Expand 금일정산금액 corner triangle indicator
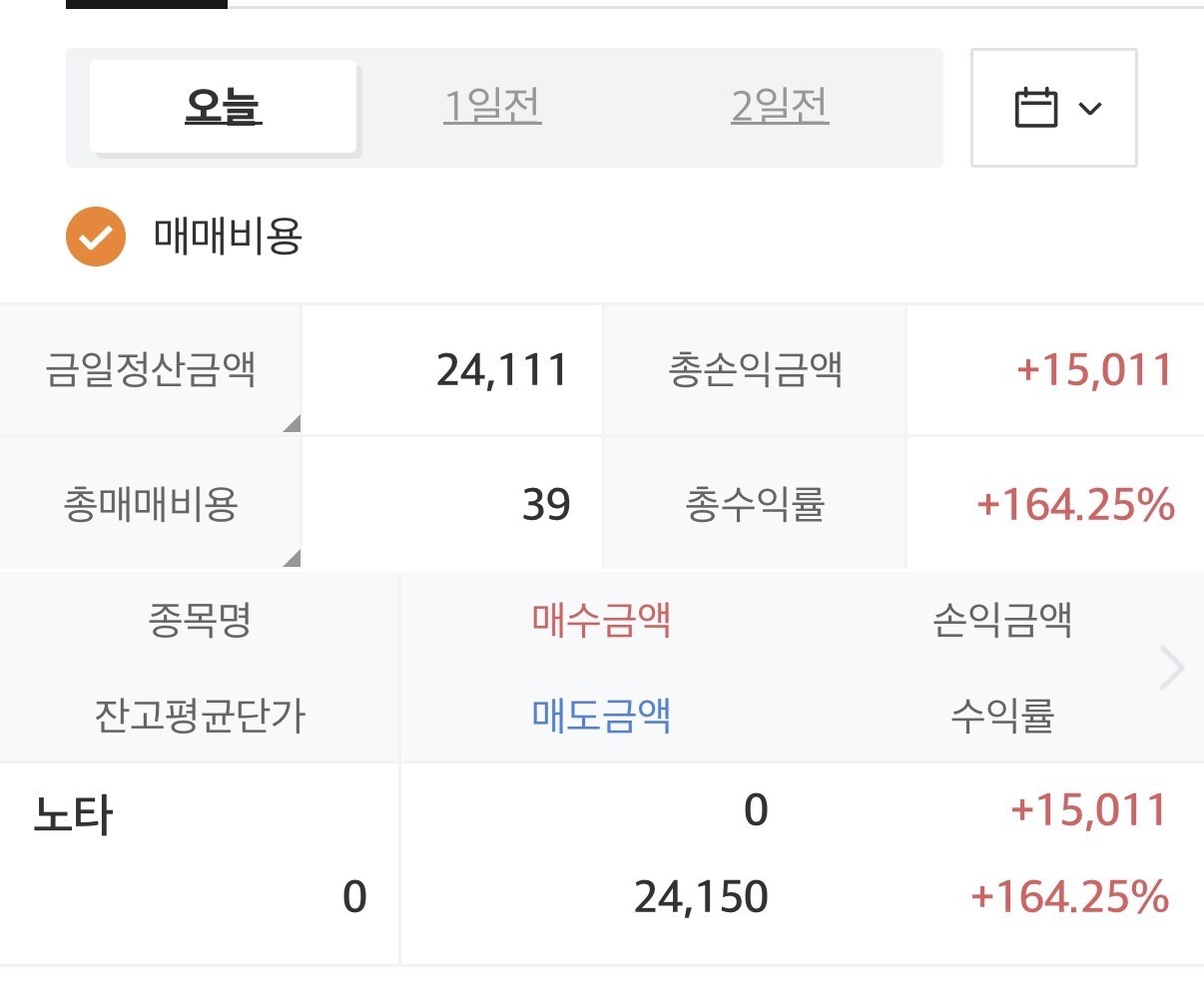 292,423
